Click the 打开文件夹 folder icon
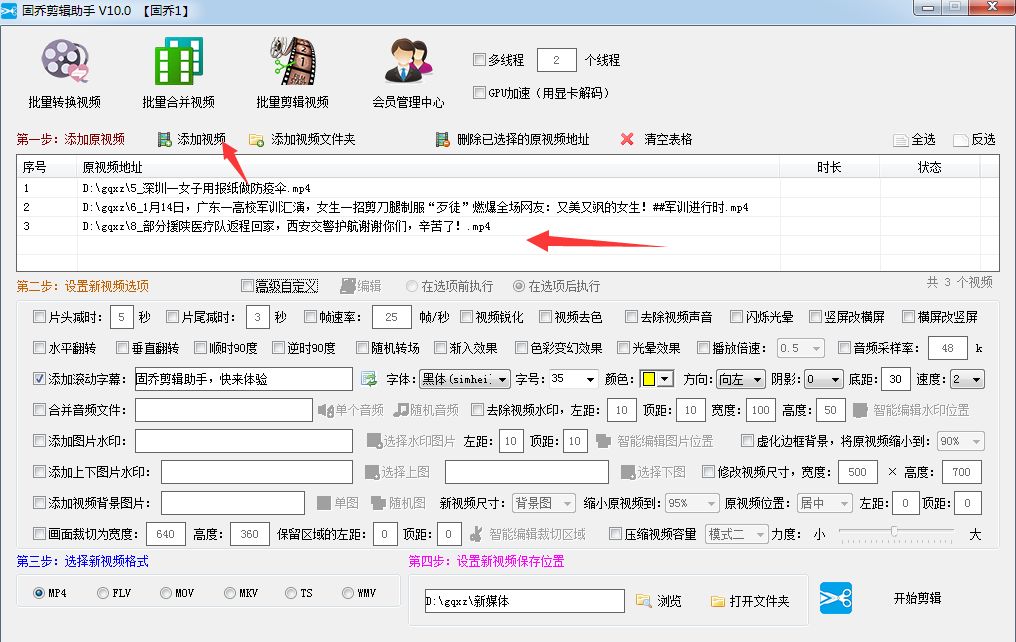Screen dimensions: 1016x642 pos(717,601)
